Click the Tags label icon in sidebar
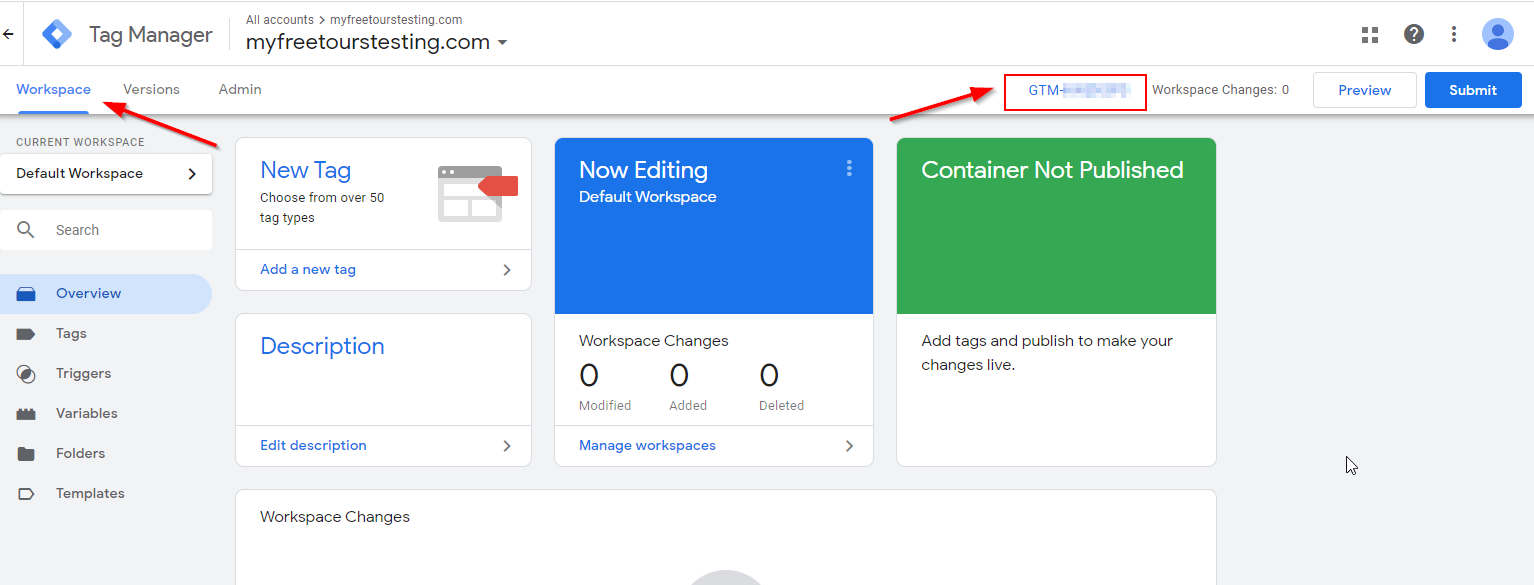The height and width of the screenshot is (585, 1534). tap(26, 334)
